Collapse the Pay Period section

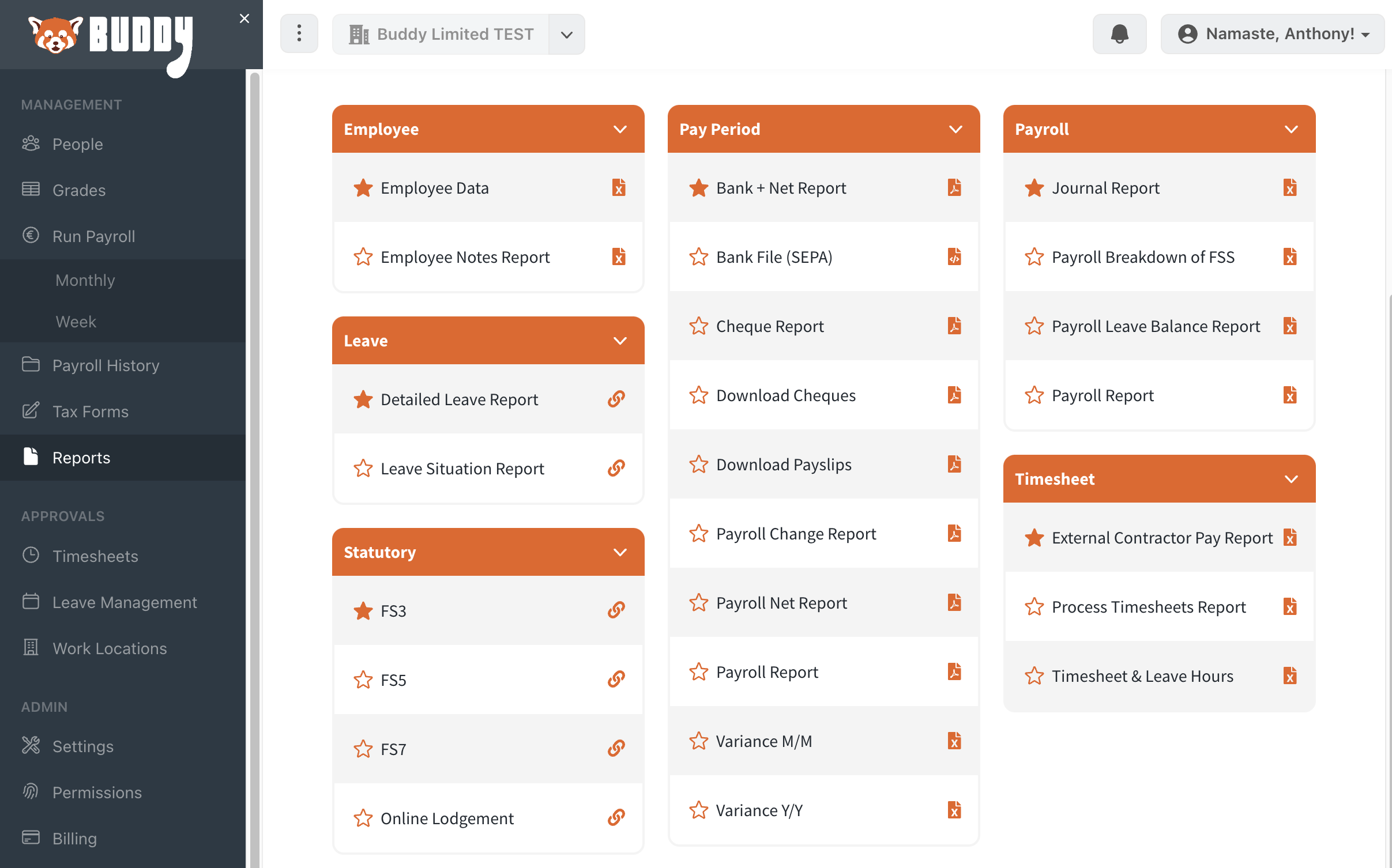pos(955,129)
